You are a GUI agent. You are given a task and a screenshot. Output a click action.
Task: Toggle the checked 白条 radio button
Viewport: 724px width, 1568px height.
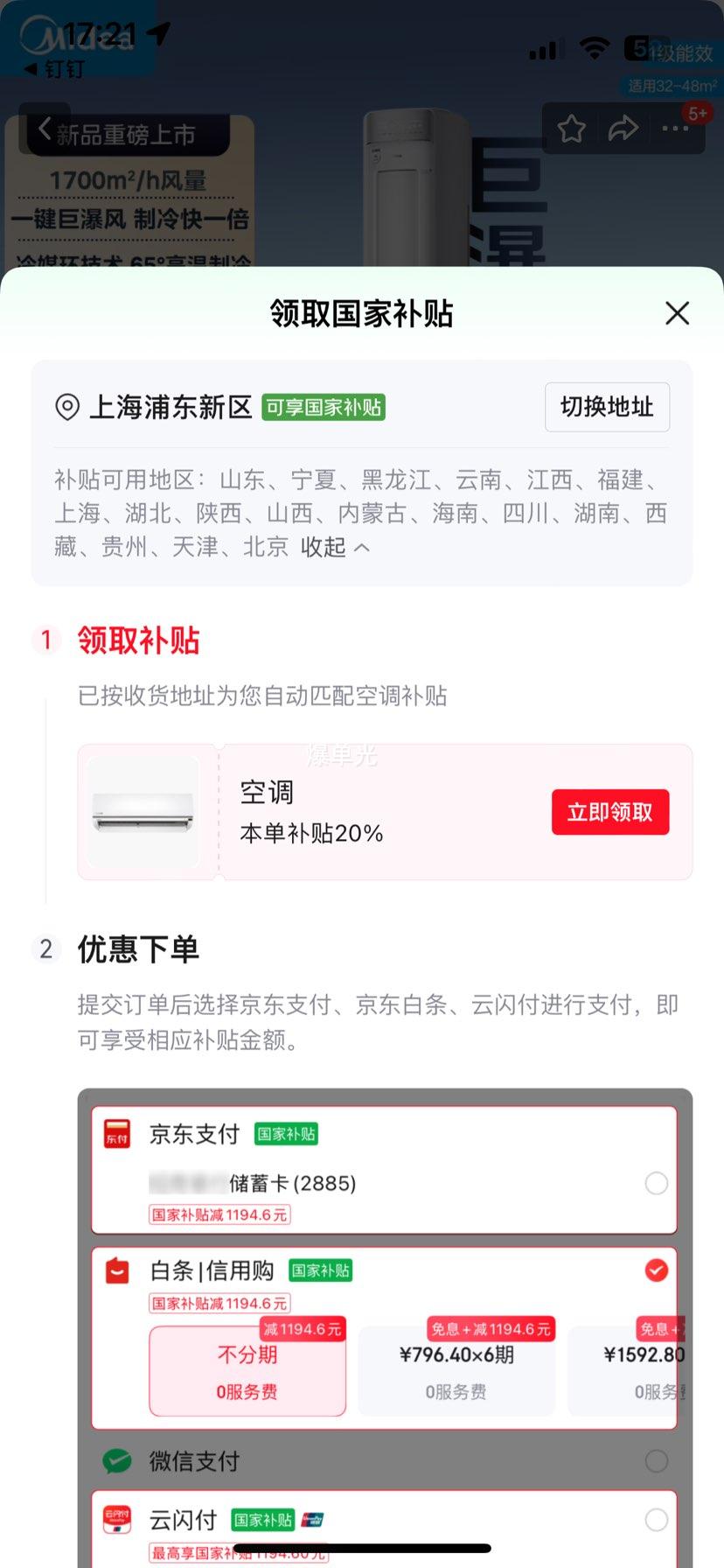tap(656, 1270)
